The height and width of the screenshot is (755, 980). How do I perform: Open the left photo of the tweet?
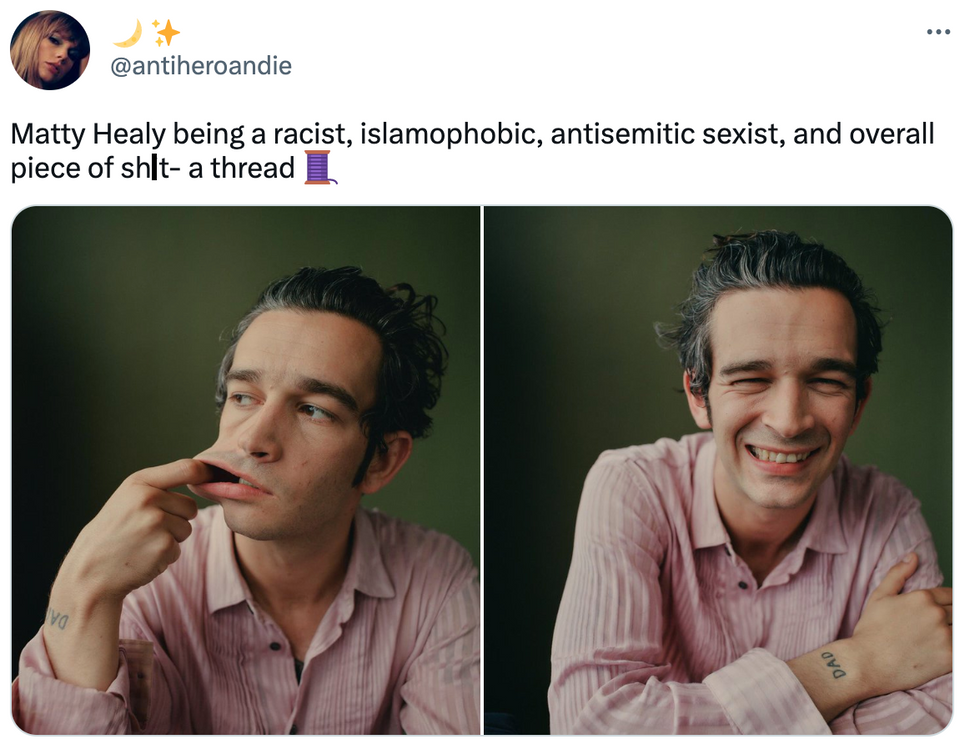[246, 470]
